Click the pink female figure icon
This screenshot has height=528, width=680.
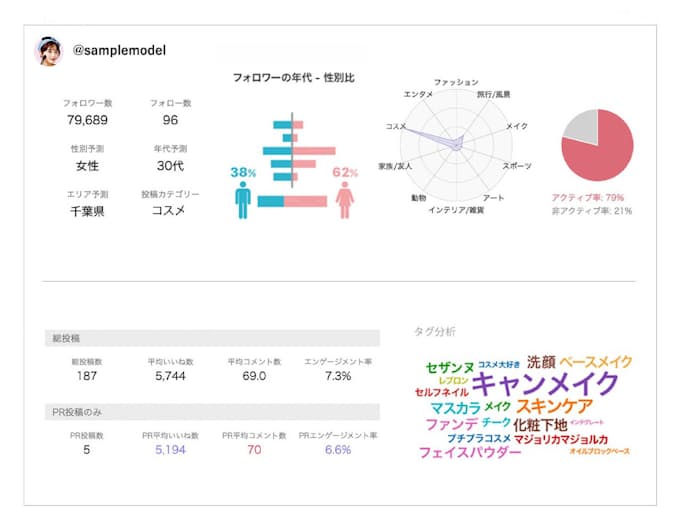tap(346, 198)
